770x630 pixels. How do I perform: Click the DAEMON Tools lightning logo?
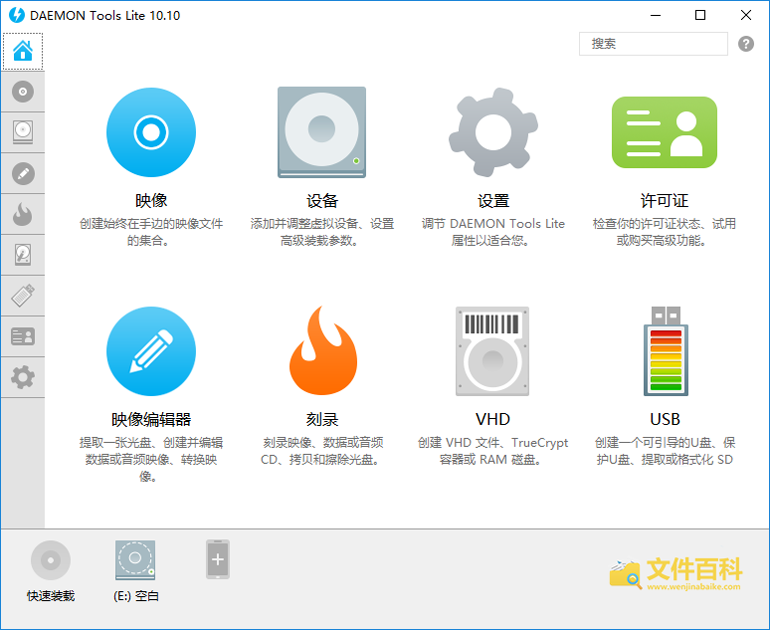(x=17, y=15)
